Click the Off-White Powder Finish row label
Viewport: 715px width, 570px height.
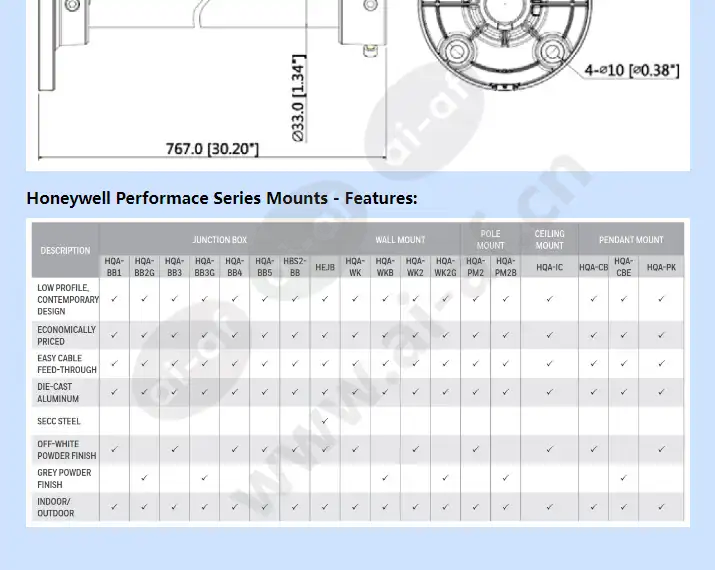[67, 450]
